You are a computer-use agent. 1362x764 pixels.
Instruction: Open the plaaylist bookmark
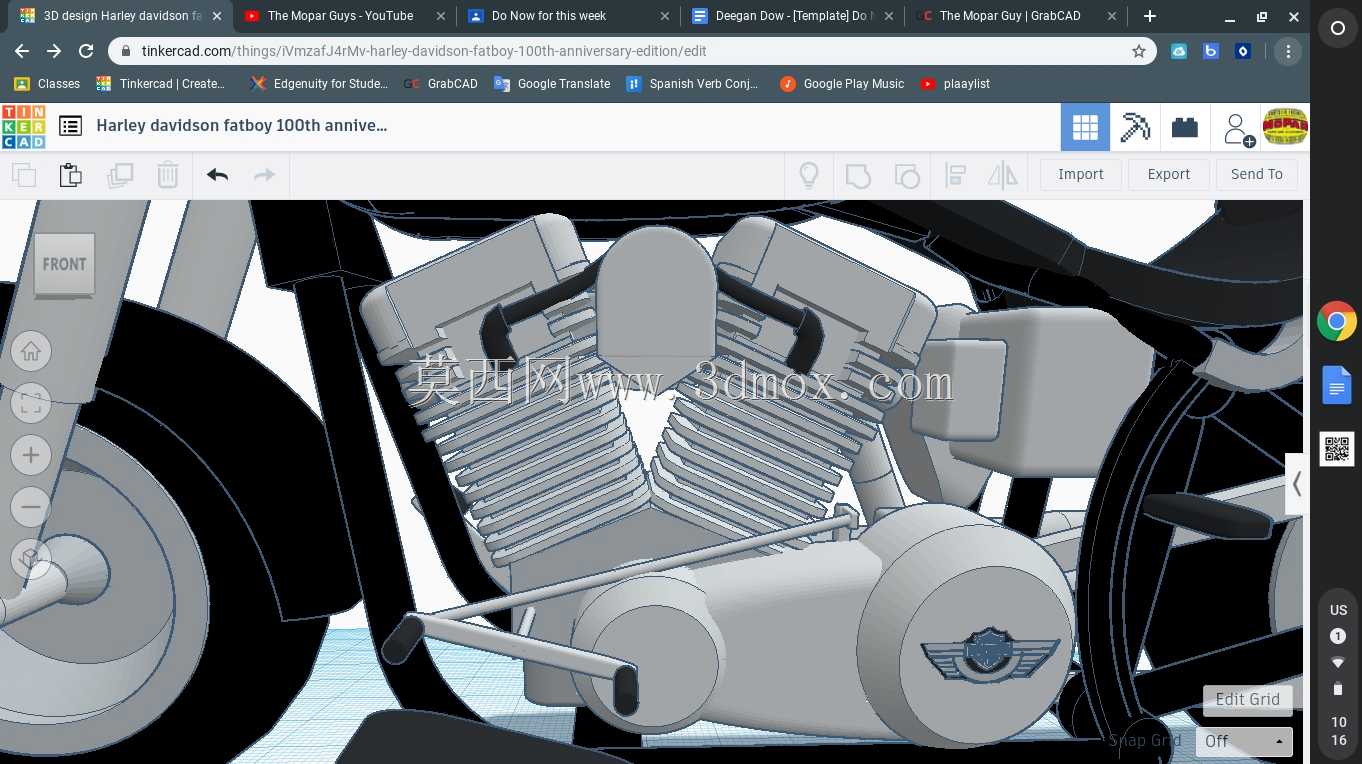pyautogui.click(x=955, y=84)
